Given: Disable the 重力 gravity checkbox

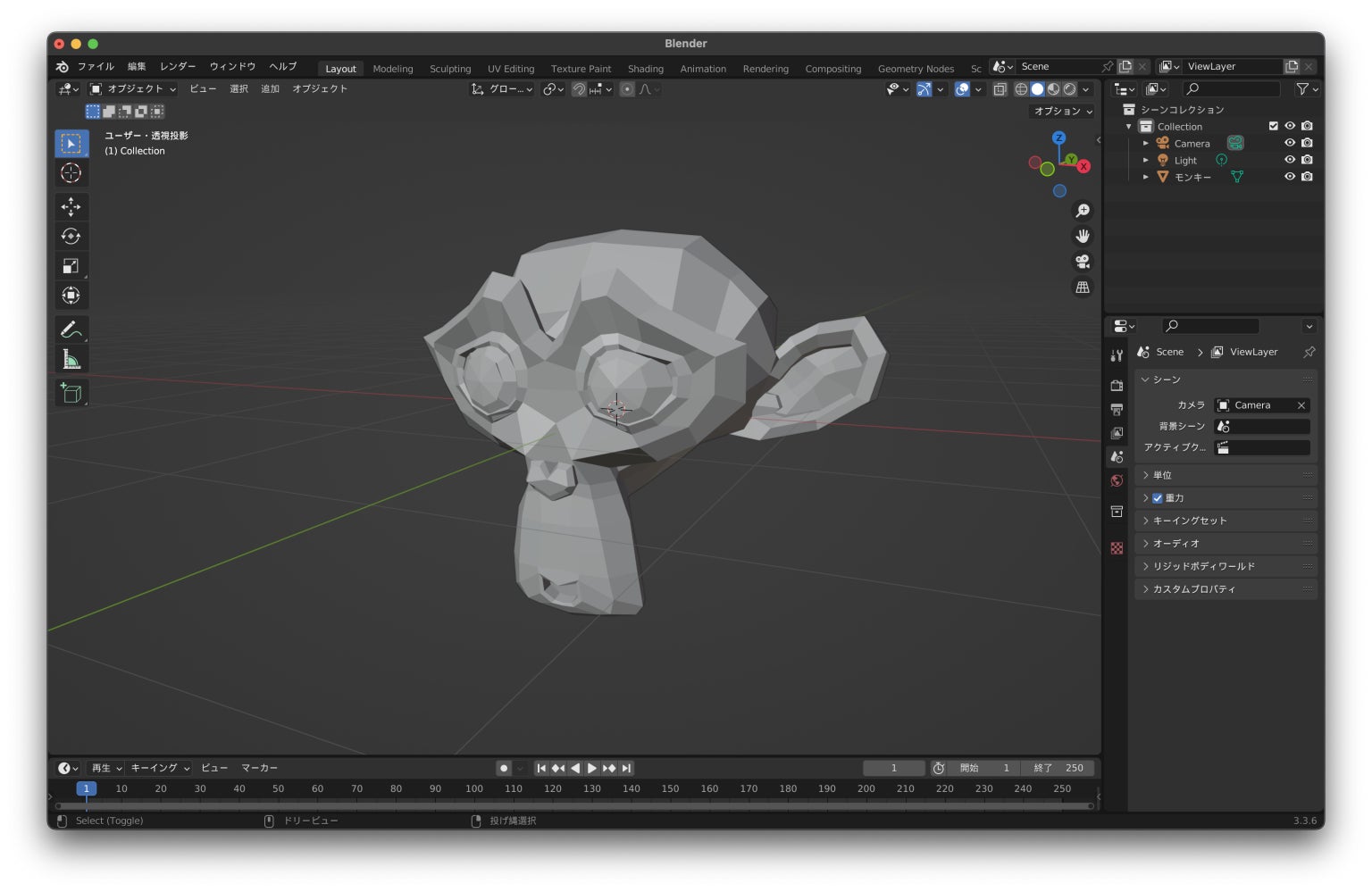Looking at the screenshot, I should [x=1158, y=498].
